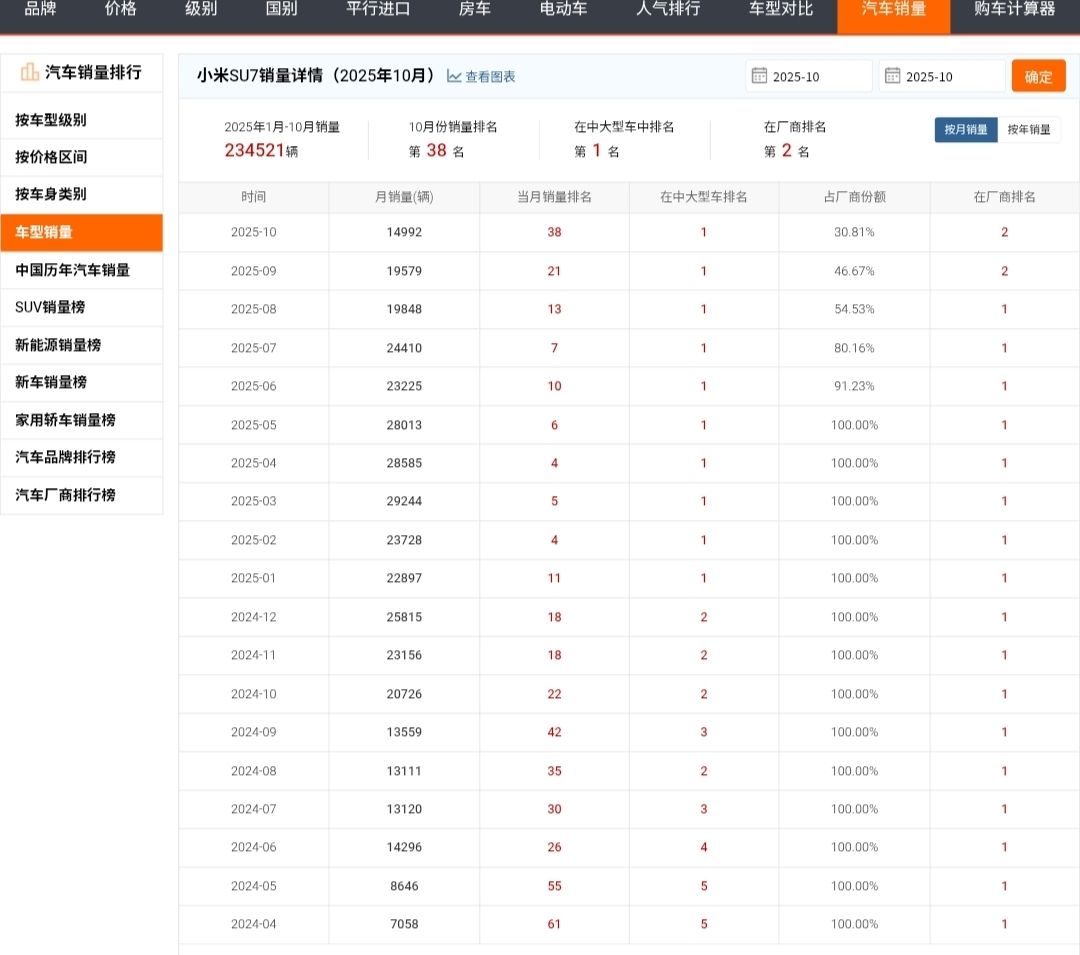Screen dimensions: 1080x955
Task: Select 汽车厂商排行榜 in sidebar
Action: click(x=65, y=495)
